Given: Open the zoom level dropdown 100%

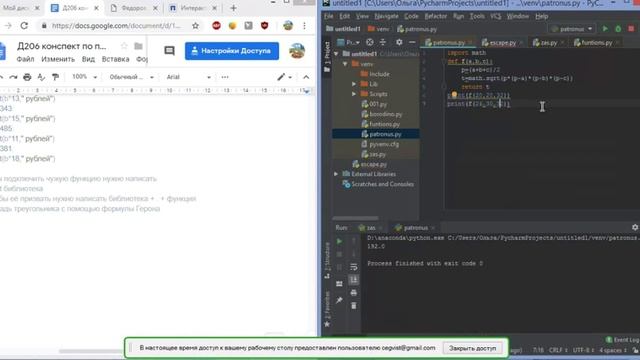Looking at the screenshot, I should (x=84, y=77).
